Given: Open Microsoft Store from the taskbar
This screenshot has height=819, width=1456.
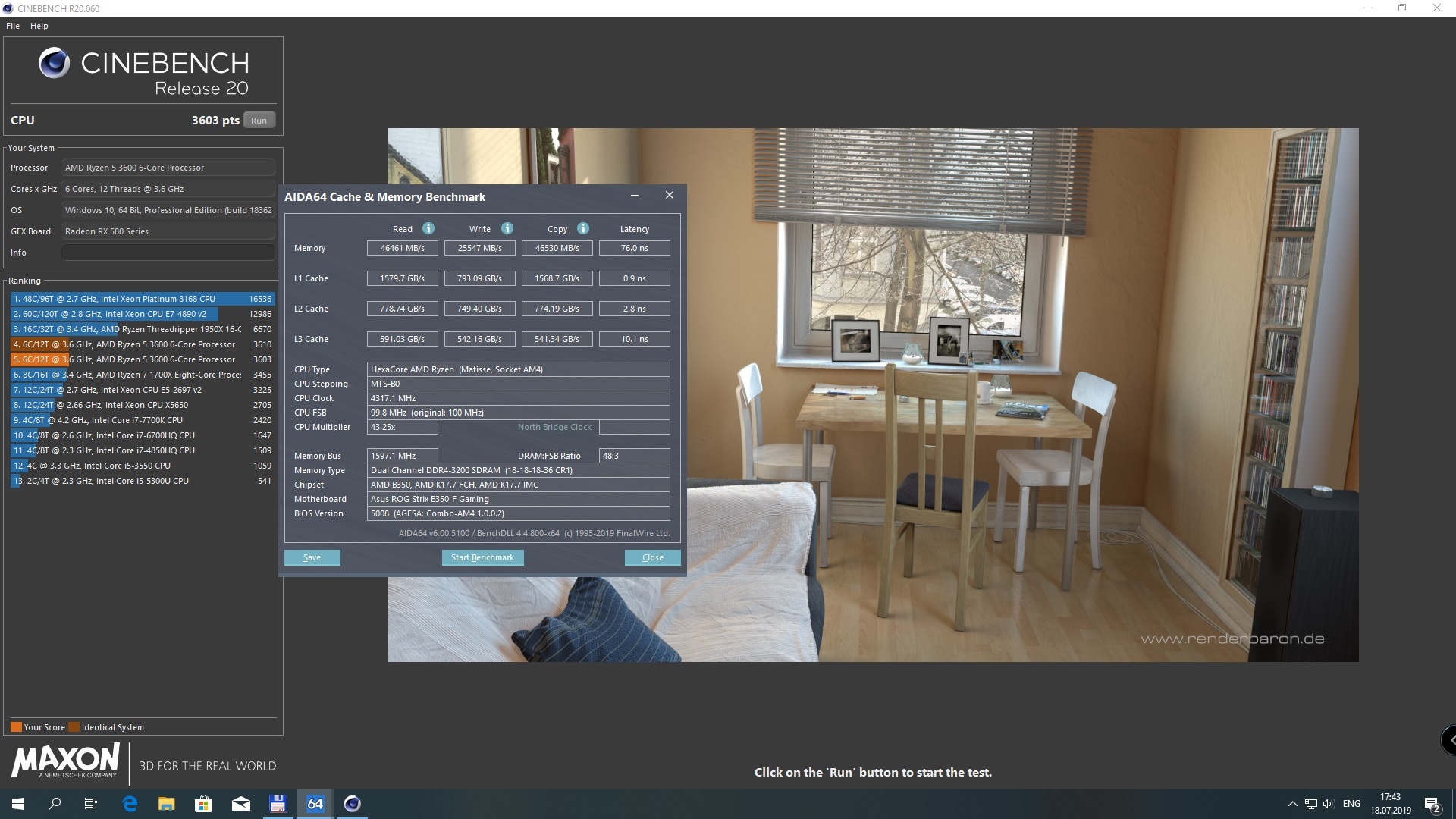Looking at the screenshot, I should click(203, 804).
